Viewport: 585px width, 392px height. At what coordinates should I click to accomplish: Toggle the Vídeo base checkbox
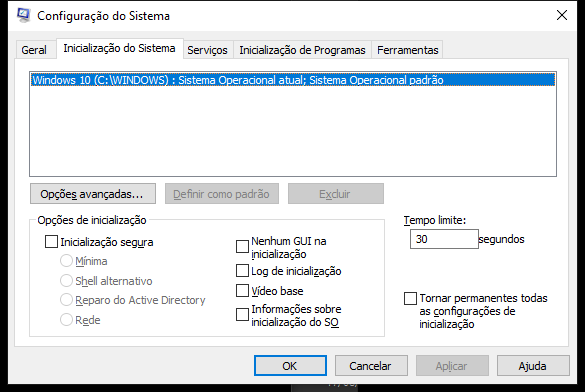tap(243, 291)
